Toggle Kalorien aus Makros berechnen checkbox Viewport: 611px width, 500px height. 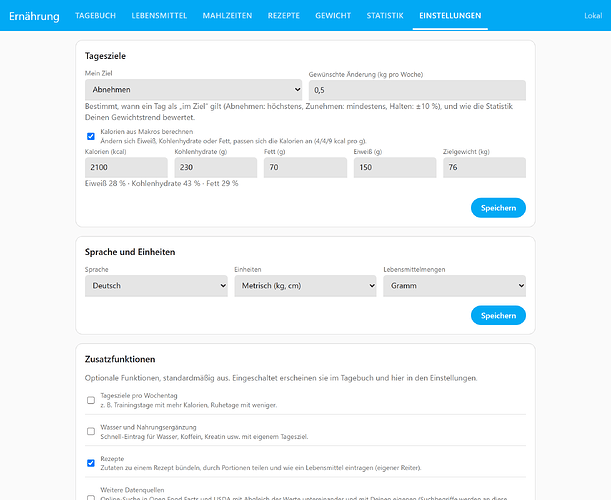pyautogui.click(x=91, y=136)
